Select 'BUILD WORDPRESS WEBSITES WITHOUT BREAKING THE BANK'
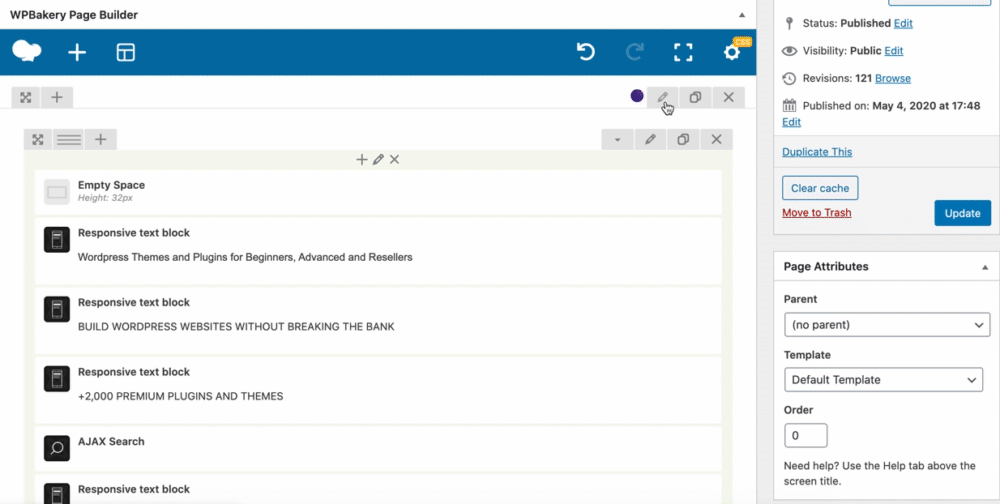Screen dimensions: 1000x504 click(x=236, y=327)
